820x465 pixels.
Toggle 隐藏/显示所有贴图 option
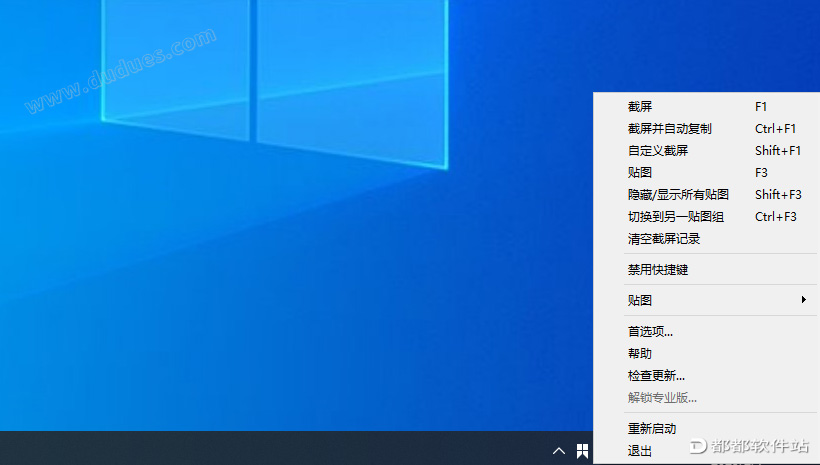tap(678, 195)
